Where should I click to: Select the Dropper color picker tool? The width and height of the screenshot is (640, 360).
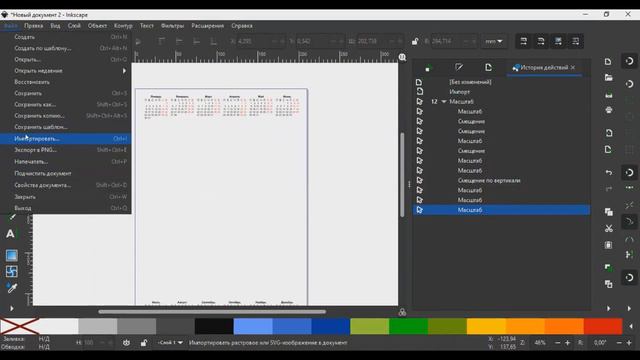pos(11,288)
